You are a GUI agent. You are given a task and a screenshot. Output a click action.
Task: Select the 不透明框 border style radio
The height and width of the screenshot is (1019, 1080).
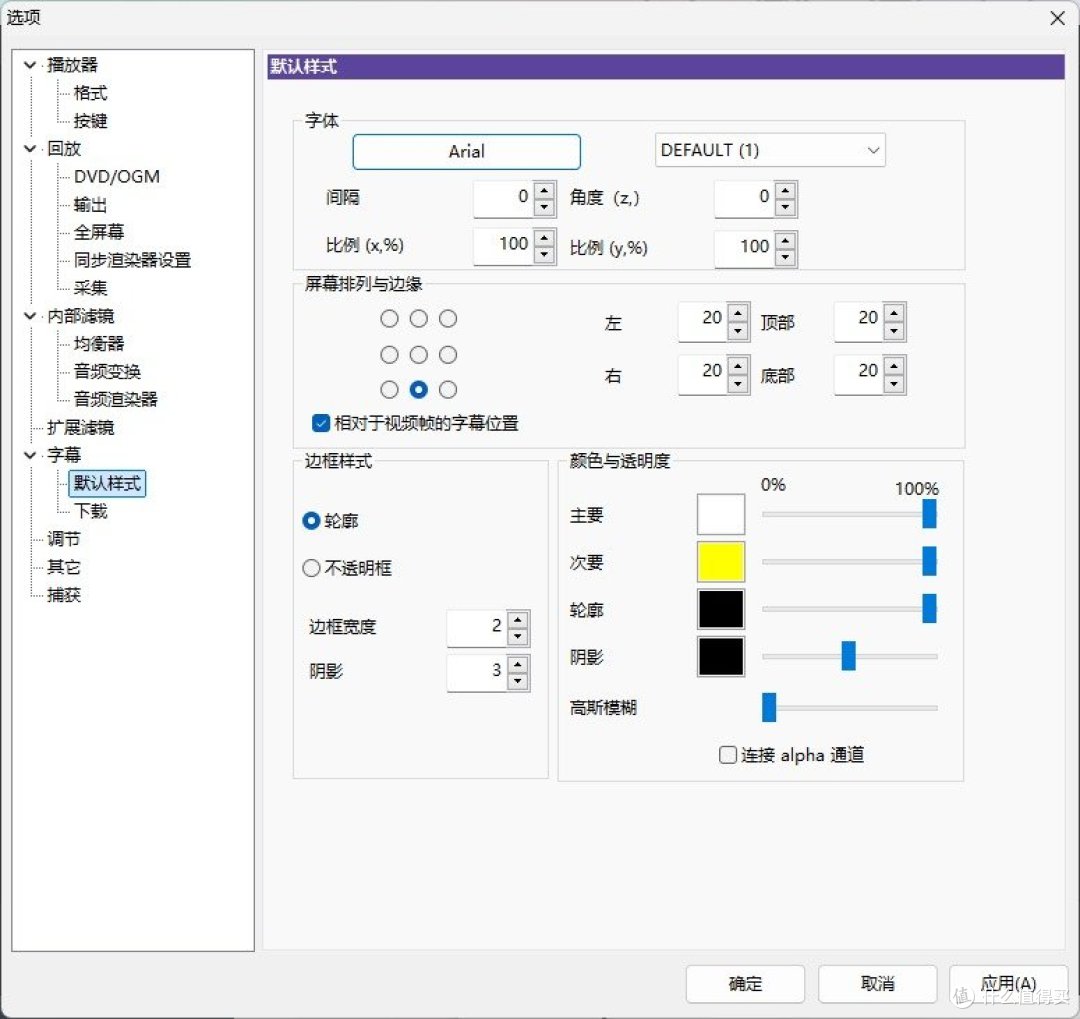(311, 568)
